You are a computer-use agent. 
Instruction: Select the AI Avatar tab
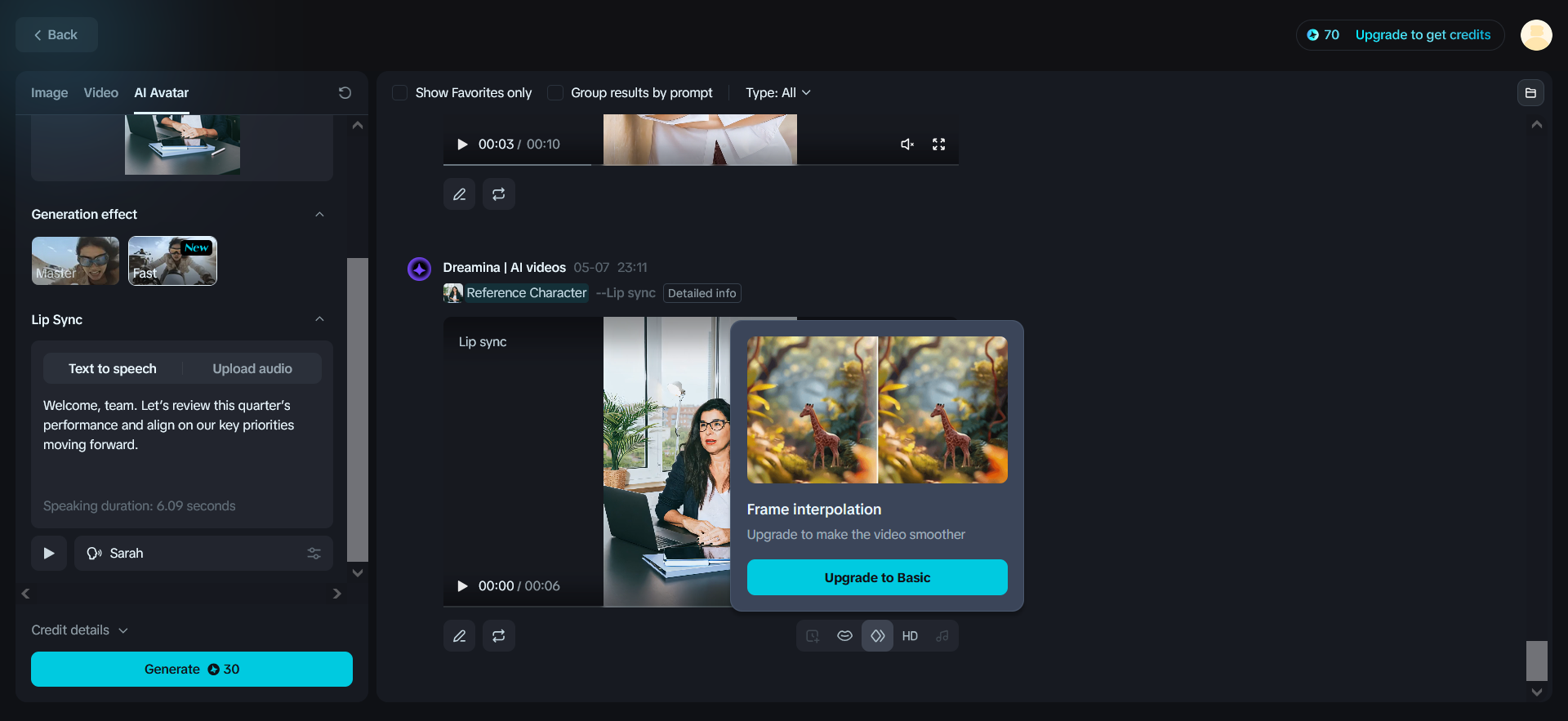pos(162,93)
